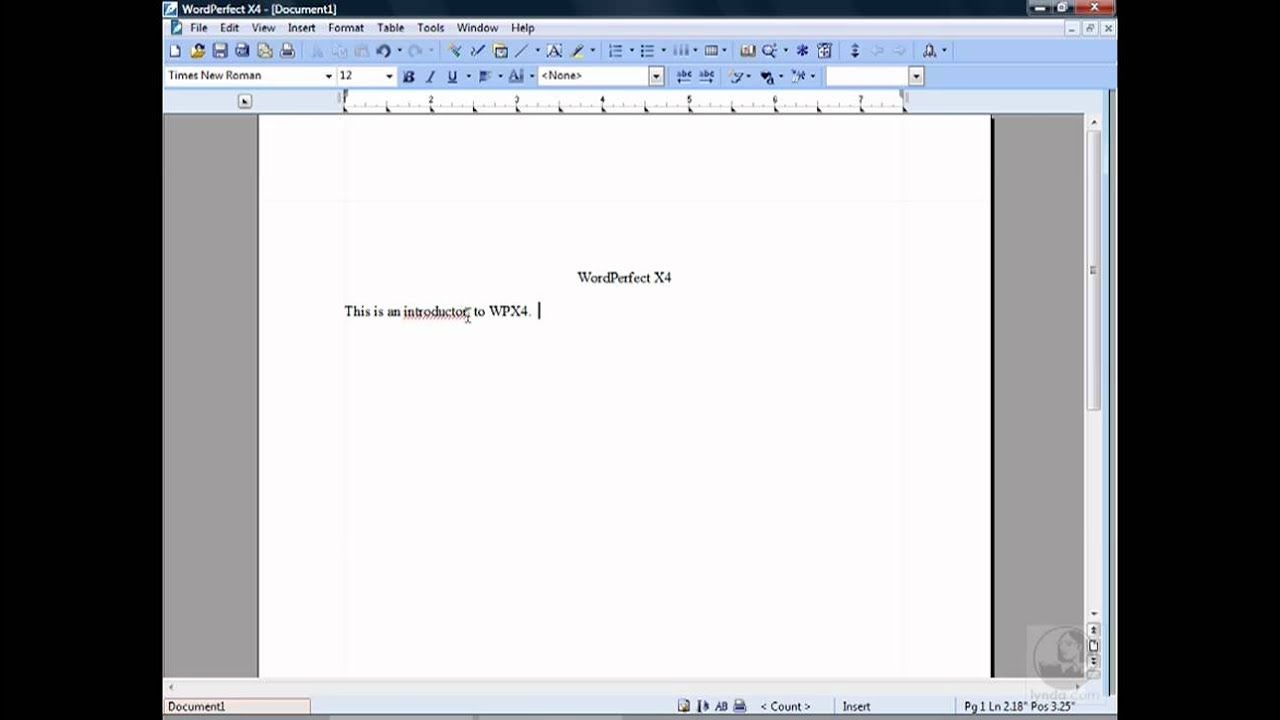Click the vertical scrollbar up arrow
The image size is (1280, 720).
[1093, 122]
